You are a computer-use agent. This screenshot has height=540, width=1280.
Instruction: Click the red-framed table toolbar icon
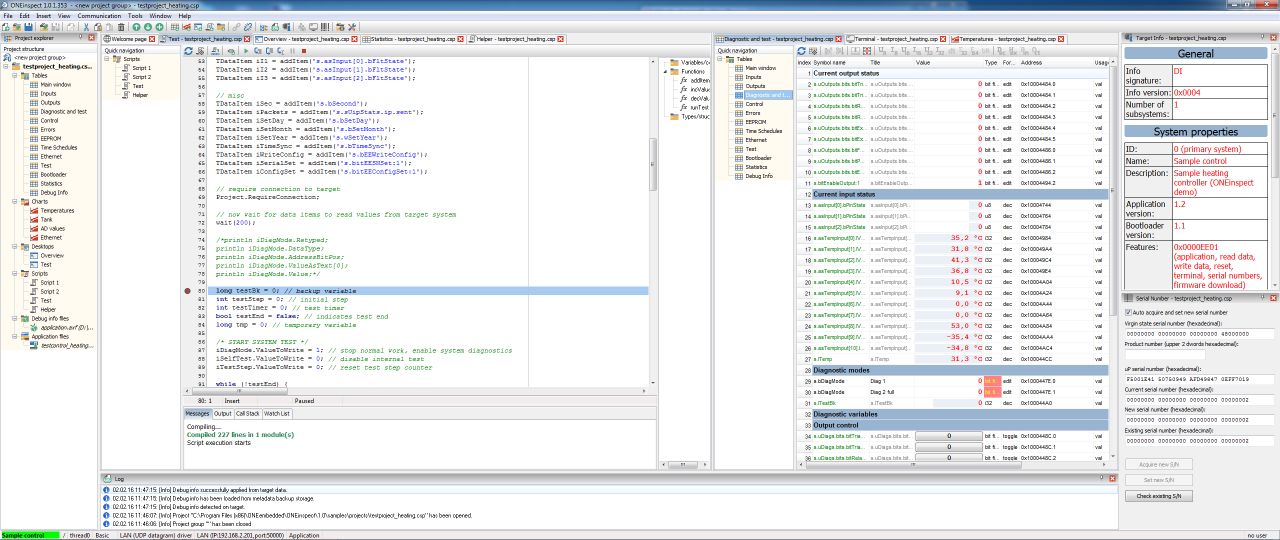[867, 50]
